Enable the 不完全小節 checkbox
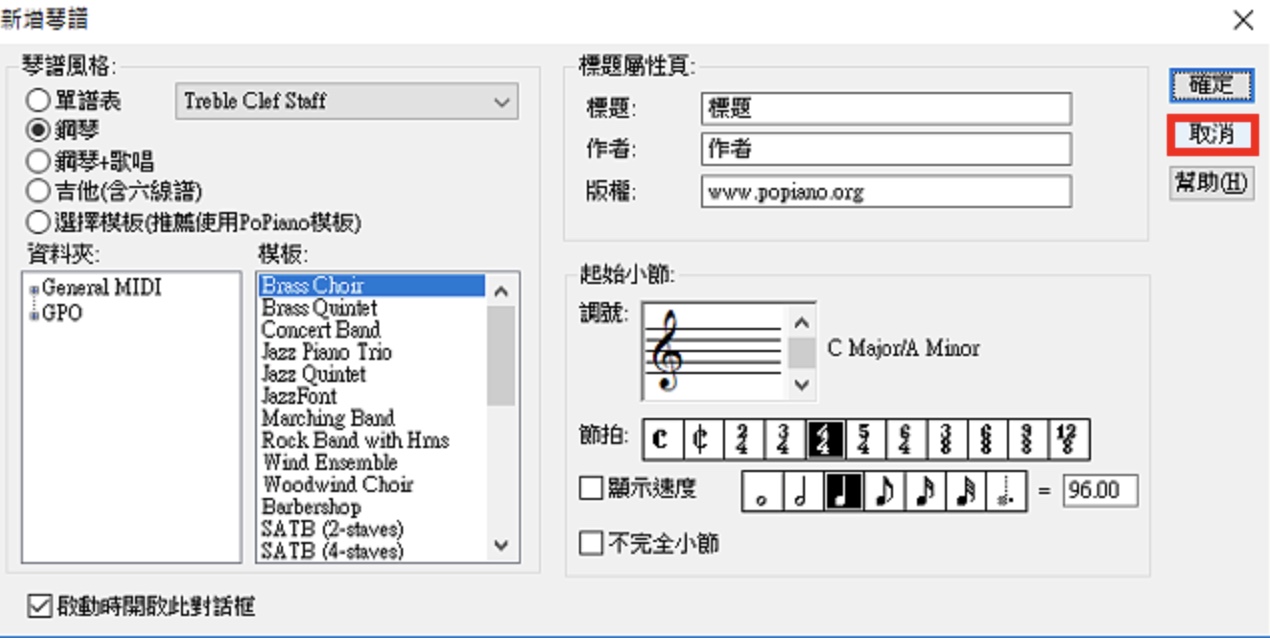1270x644 pixels. 592,544
